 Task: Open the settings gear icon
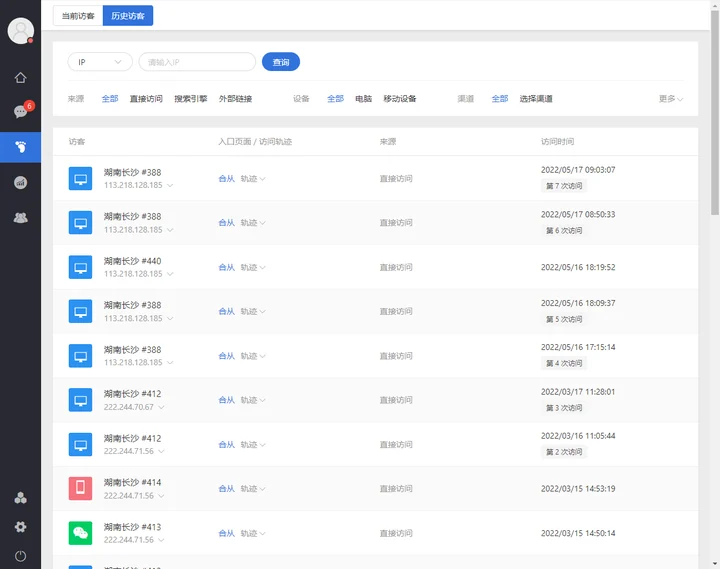click(20, 527)
